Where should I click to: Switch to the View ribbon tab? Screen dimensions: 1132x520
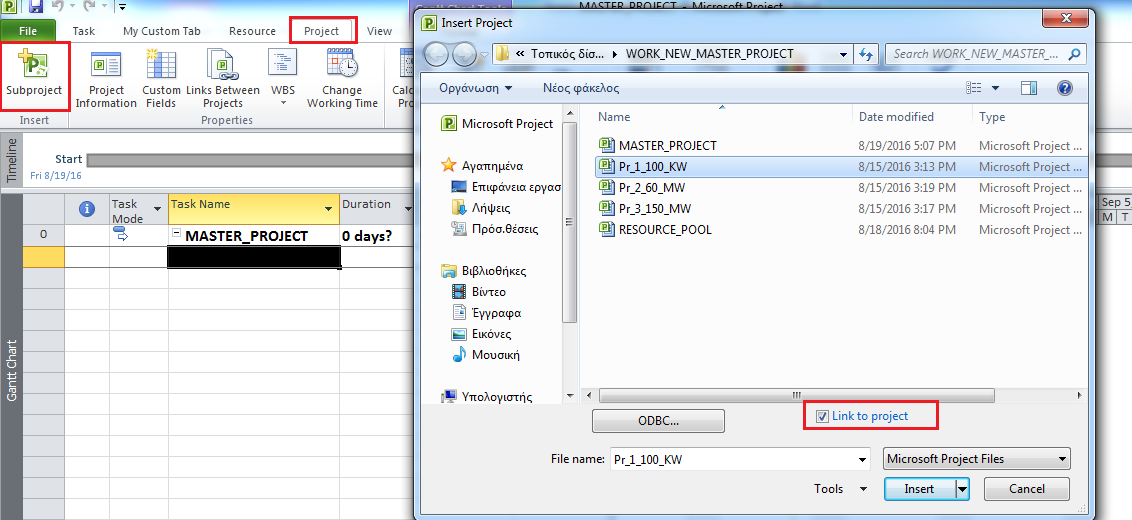tap(379, 31)
